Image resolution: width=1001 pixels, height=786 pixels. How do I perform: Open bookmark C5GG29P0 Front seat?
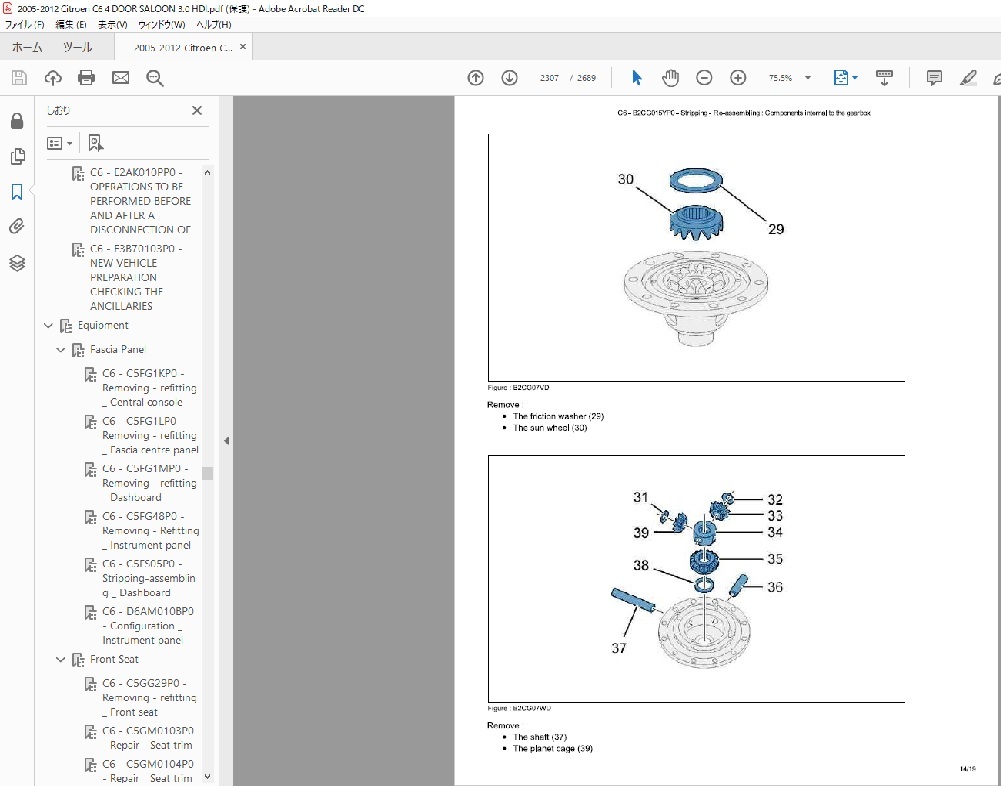[x=149, y=698]
